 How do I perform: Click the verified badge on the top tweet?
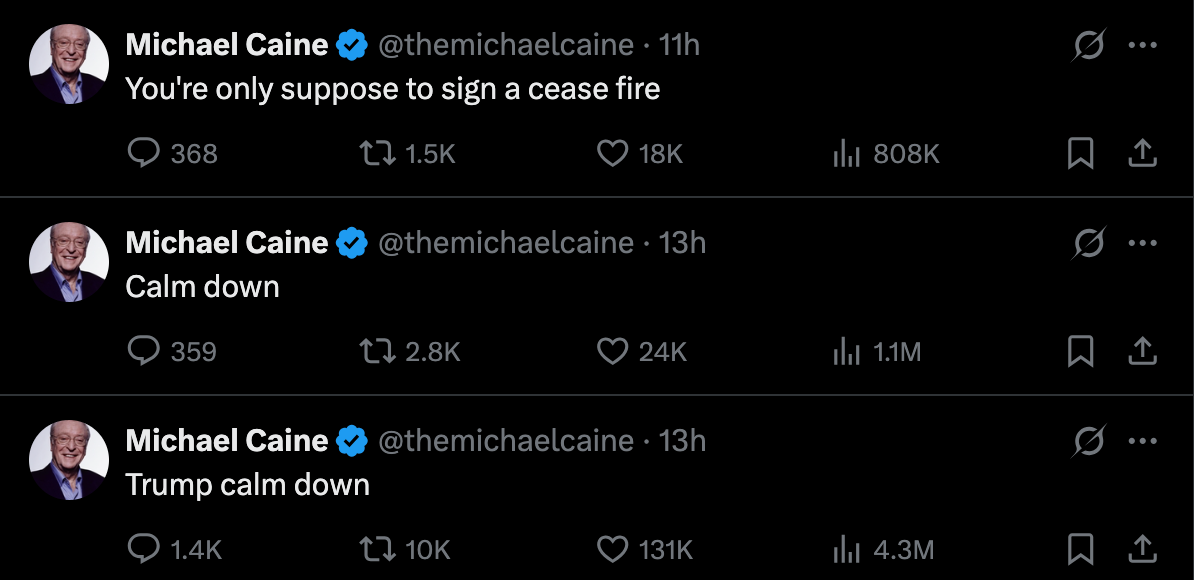pos(349,44)
